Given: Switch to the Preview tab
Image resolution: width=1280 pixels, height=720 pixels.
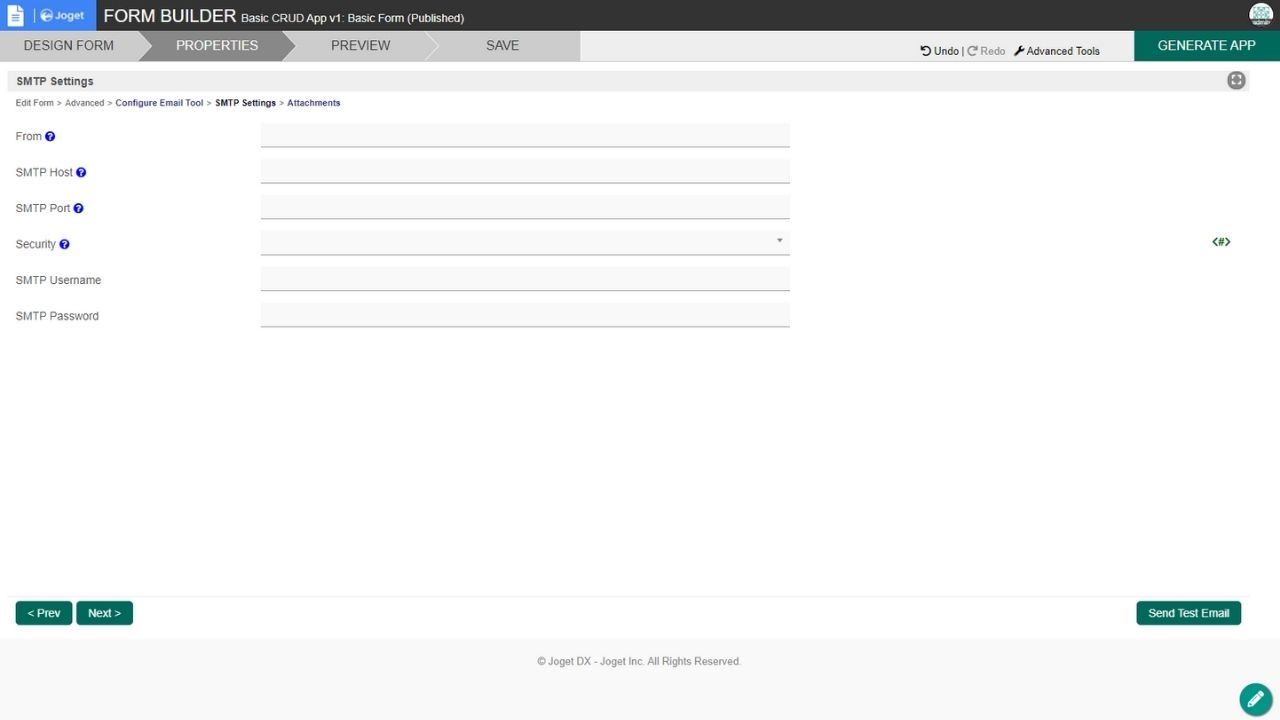Looking at the screenshot, I should click(x=360, y=46).
